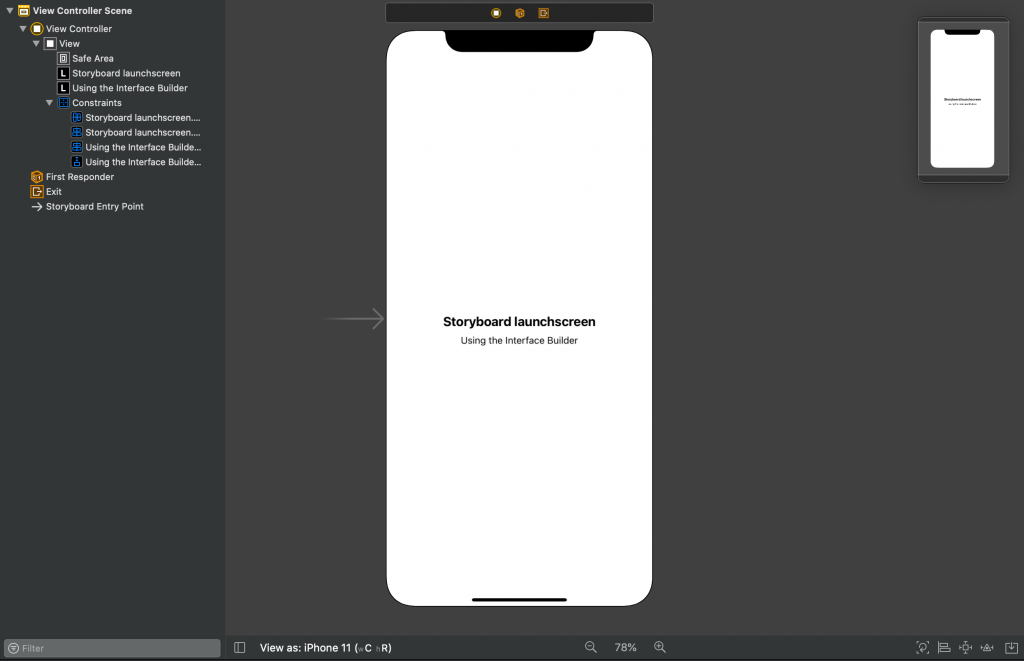Zoom in the canvas with the plus magnifier
1024x661 pixels.
pyautogui.click(x=660, y=648)
